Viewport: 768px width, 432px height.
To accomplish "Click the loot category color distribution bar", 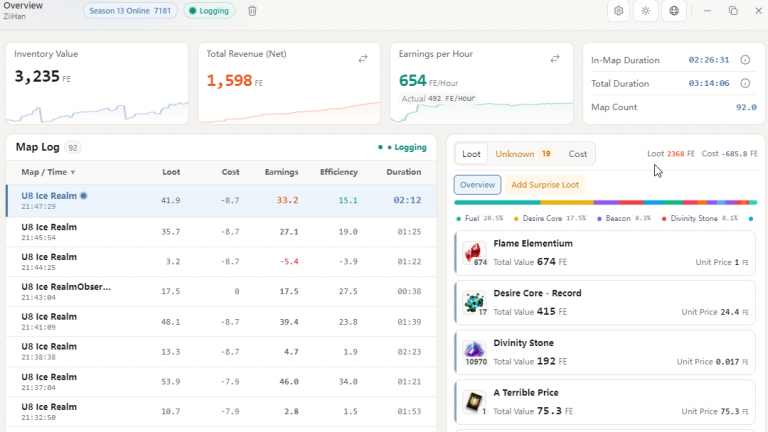I will click(x=605, y=202).
